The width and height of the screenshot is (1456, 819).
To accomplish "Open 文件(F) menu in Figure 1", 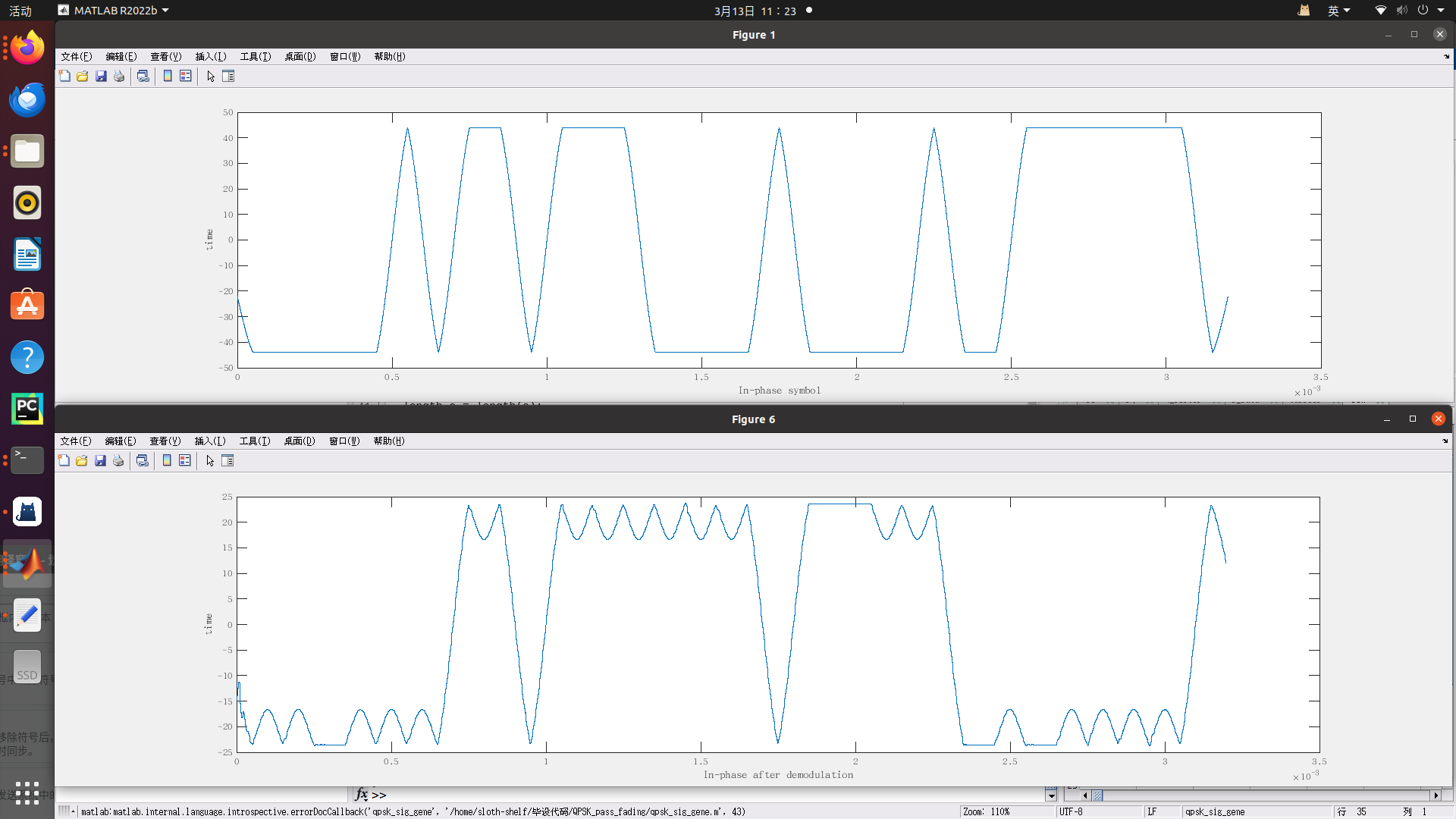I will click(77, 56).
